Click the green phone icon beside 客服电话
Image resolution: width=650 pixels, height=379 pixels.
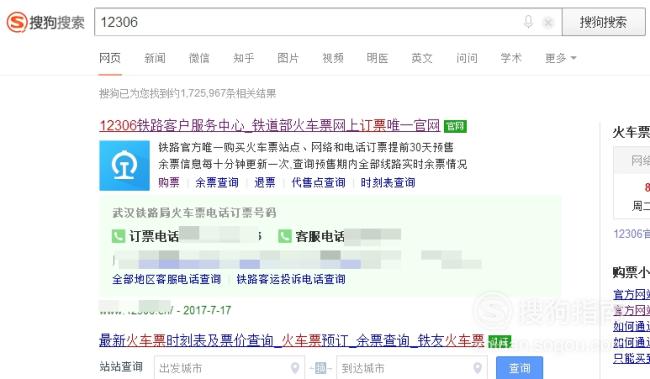pyautogui.click(x=285, y=236)
